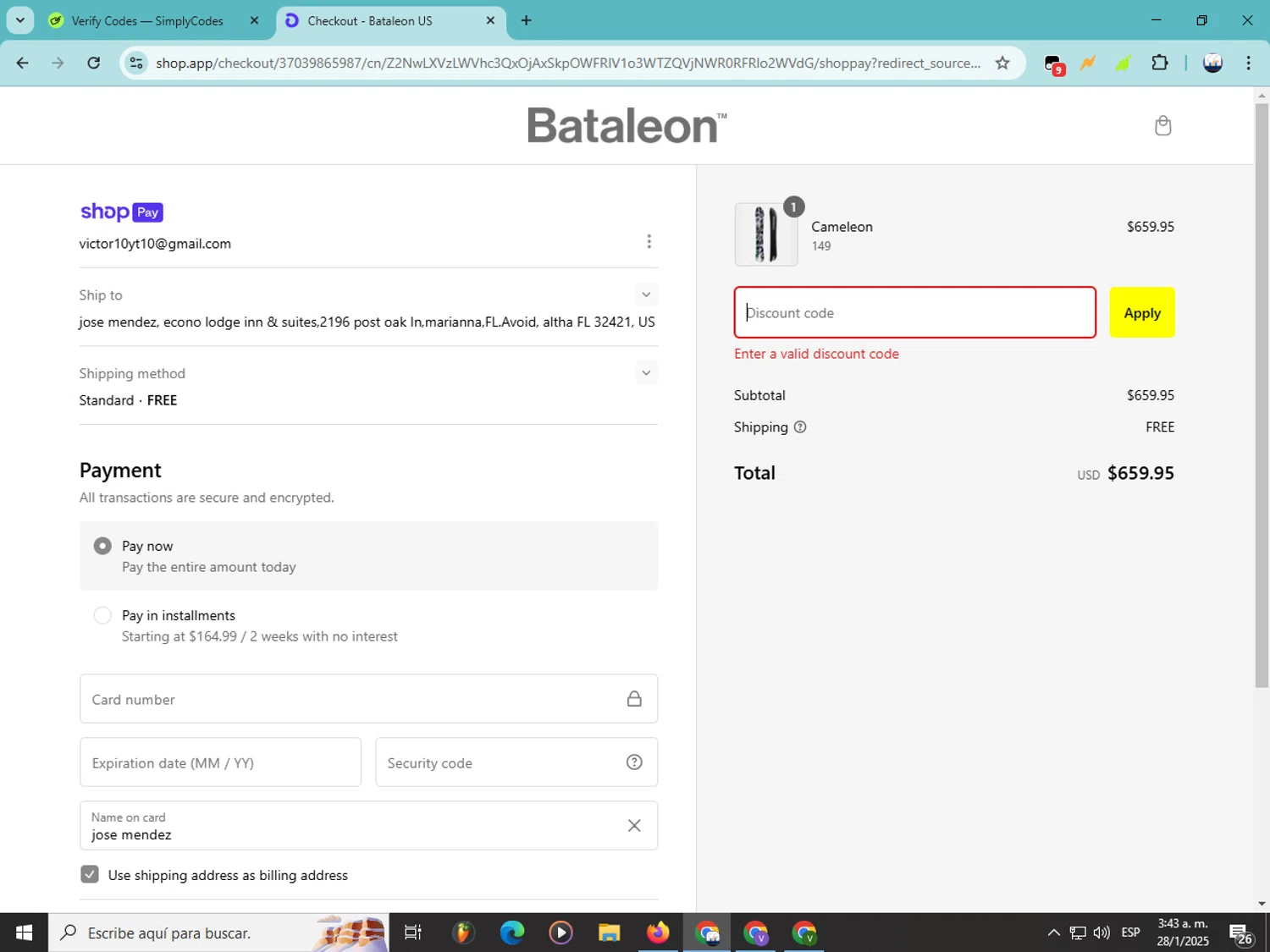Click the Expiration date field
This screenshot has height=952, width=1270.
[x=220, y=762]
